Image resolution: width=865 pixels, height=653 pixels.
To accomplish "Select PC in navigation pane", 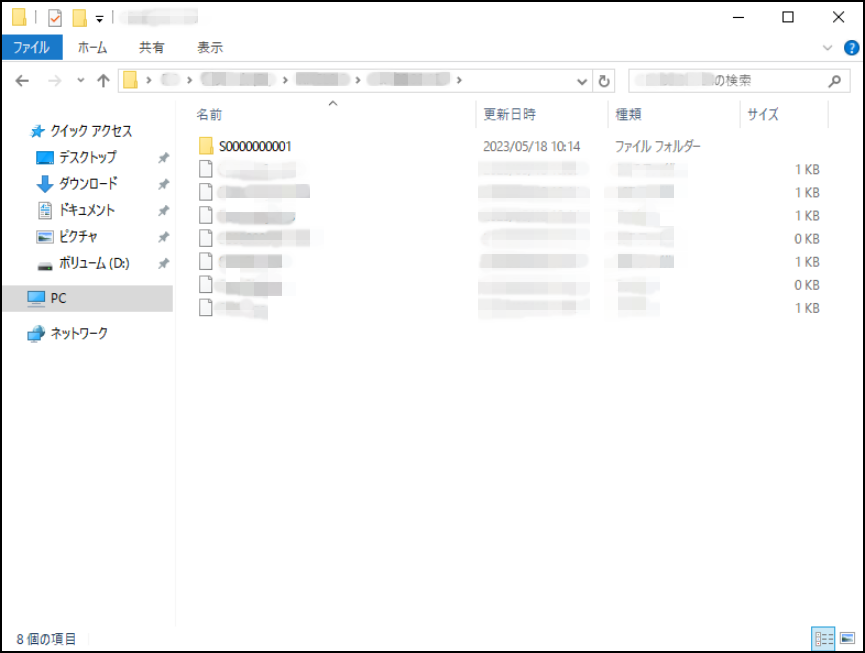I will coord(88,298).
